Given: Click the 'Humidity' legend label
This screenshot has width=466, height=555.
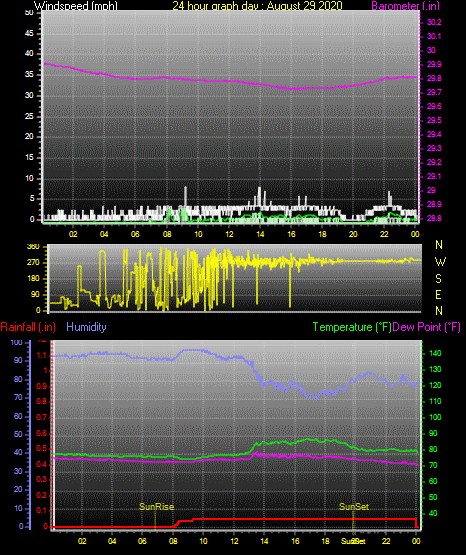Looking at the screenshot, I should click(x=86, y=327).
